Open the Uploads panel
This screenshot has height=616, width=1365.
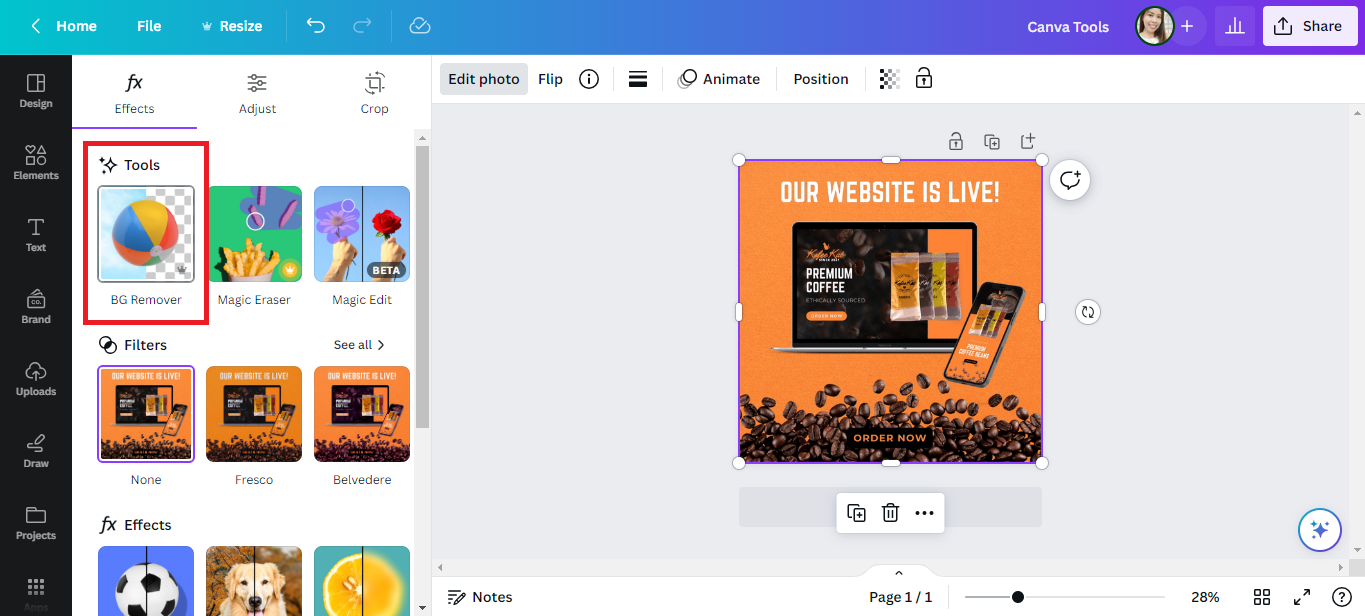[x=35, y=380]
